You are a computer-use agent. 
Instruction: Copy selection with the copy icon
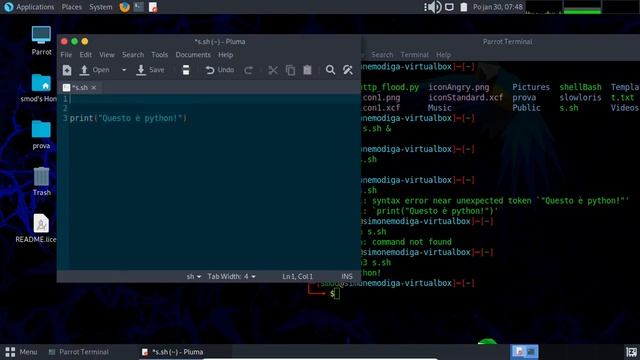pos(290,70)
